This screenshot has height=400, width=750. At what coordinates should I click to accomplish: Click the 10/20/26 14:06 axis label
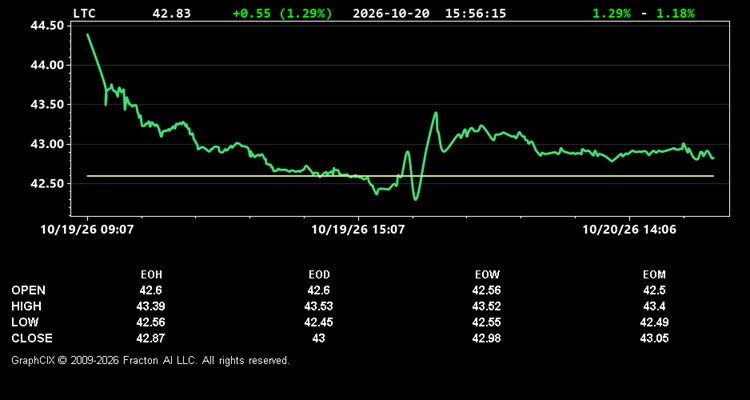click(629, 230)
